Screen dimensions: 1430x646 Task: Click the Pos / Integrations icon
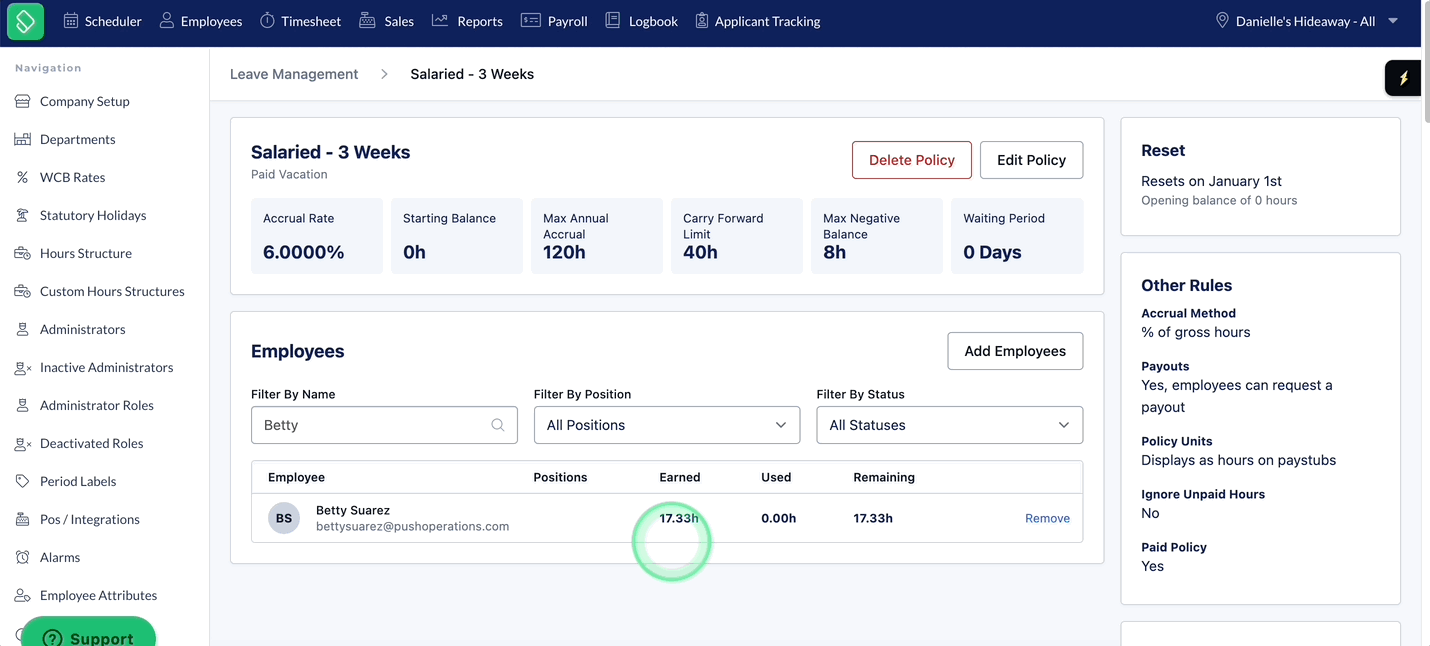click(x=22, y=519)
